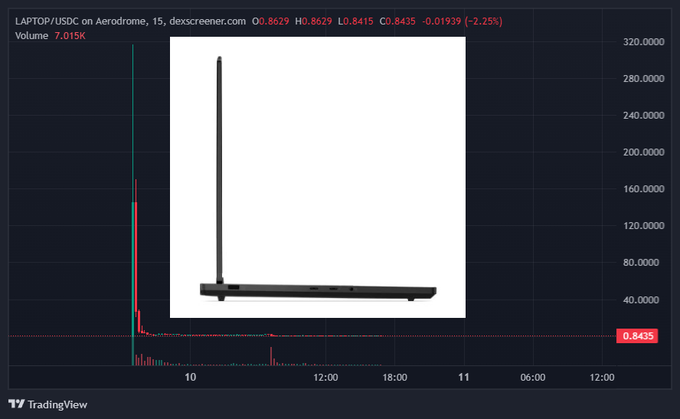Select the 80.0000 price axis label
Screen dimensions: 680x419
(x=641, y=262)
